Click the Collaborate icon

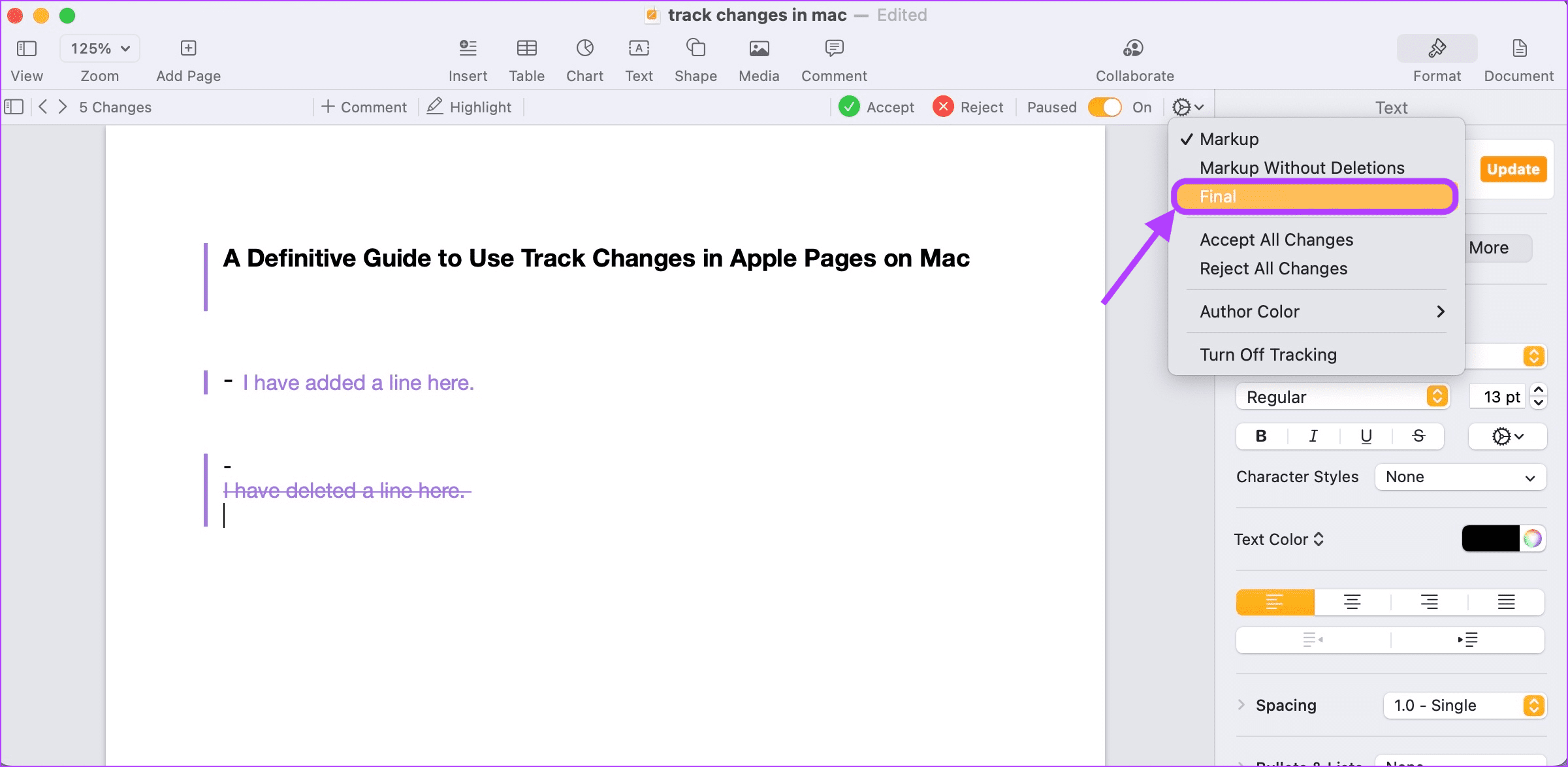[1134, 48]
